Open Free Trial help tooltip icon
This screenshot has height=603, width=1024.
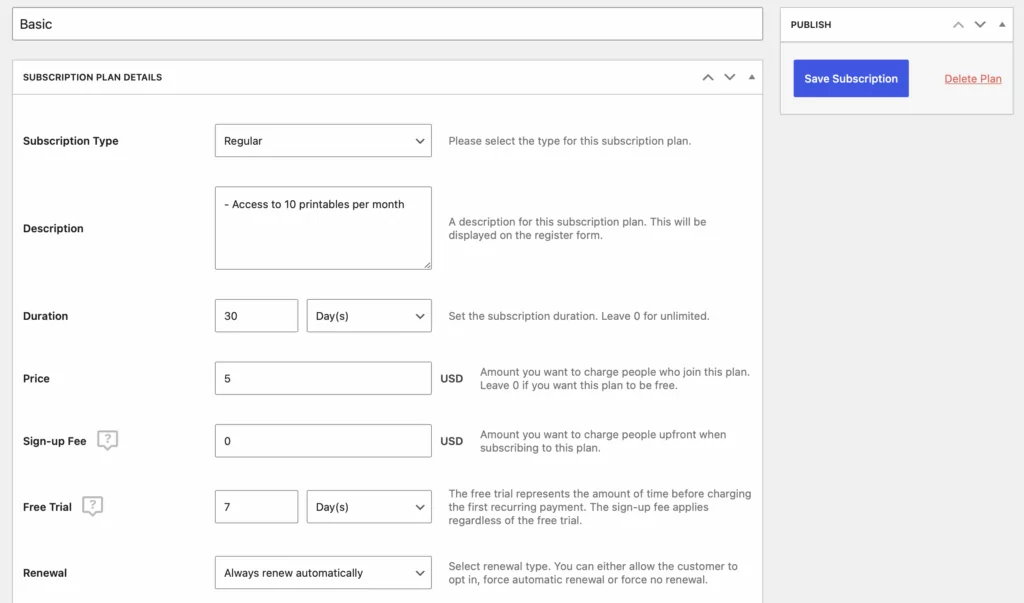93,506
